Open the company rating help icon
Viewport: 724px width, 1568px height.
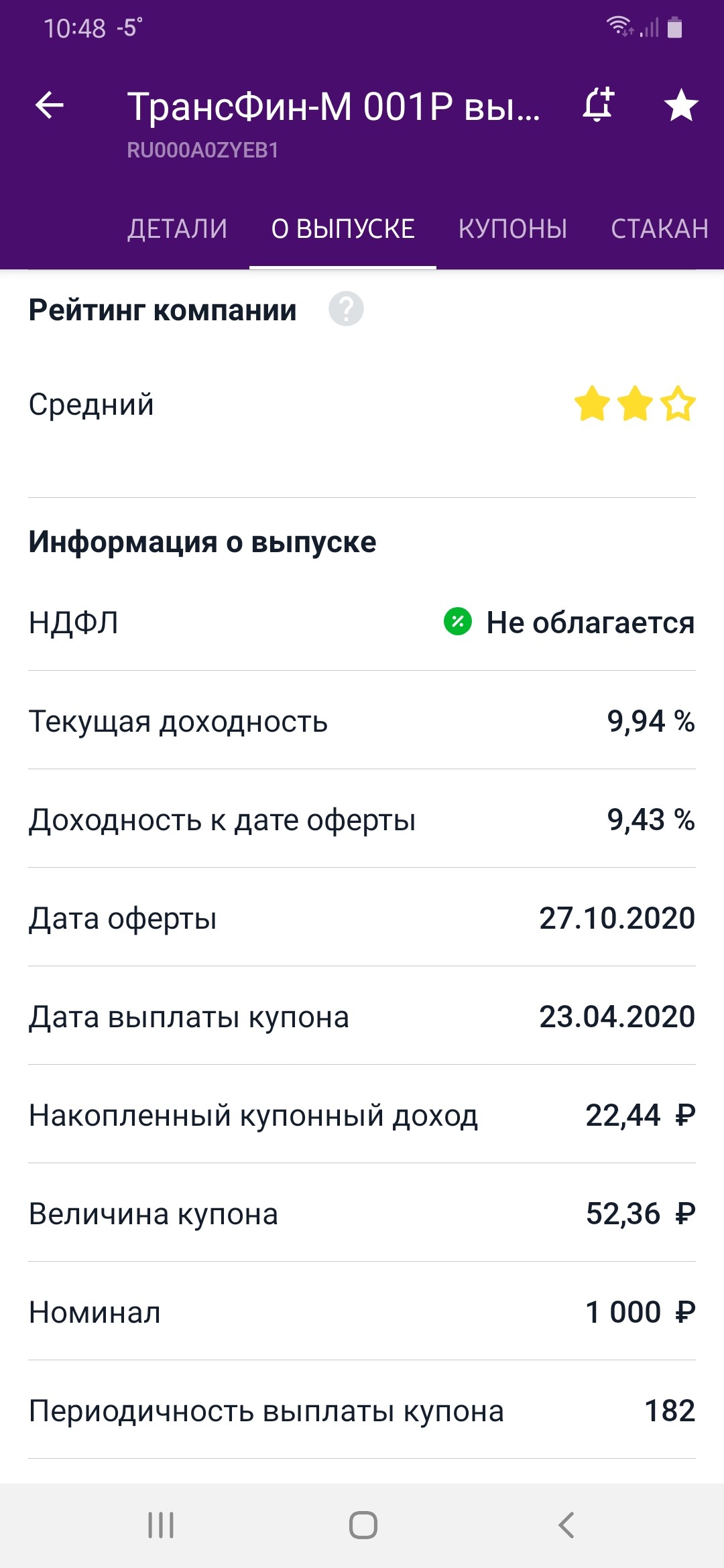click(x=346, y=309)
